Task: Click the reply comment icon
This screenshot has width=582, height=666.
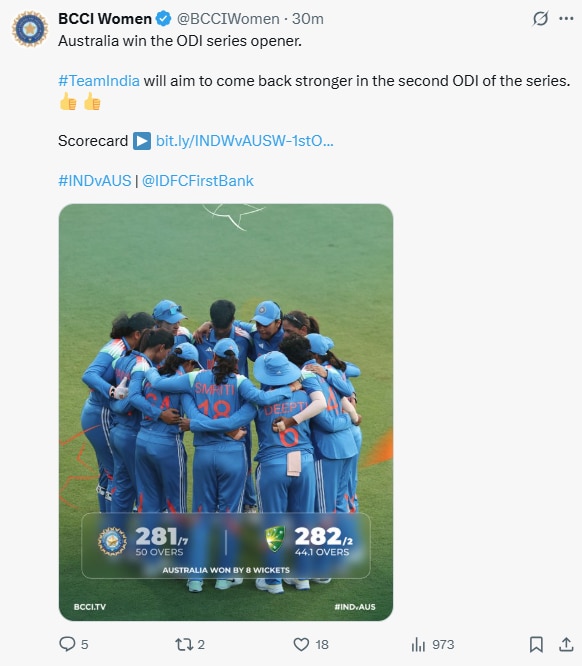Action: click(67, 644)
